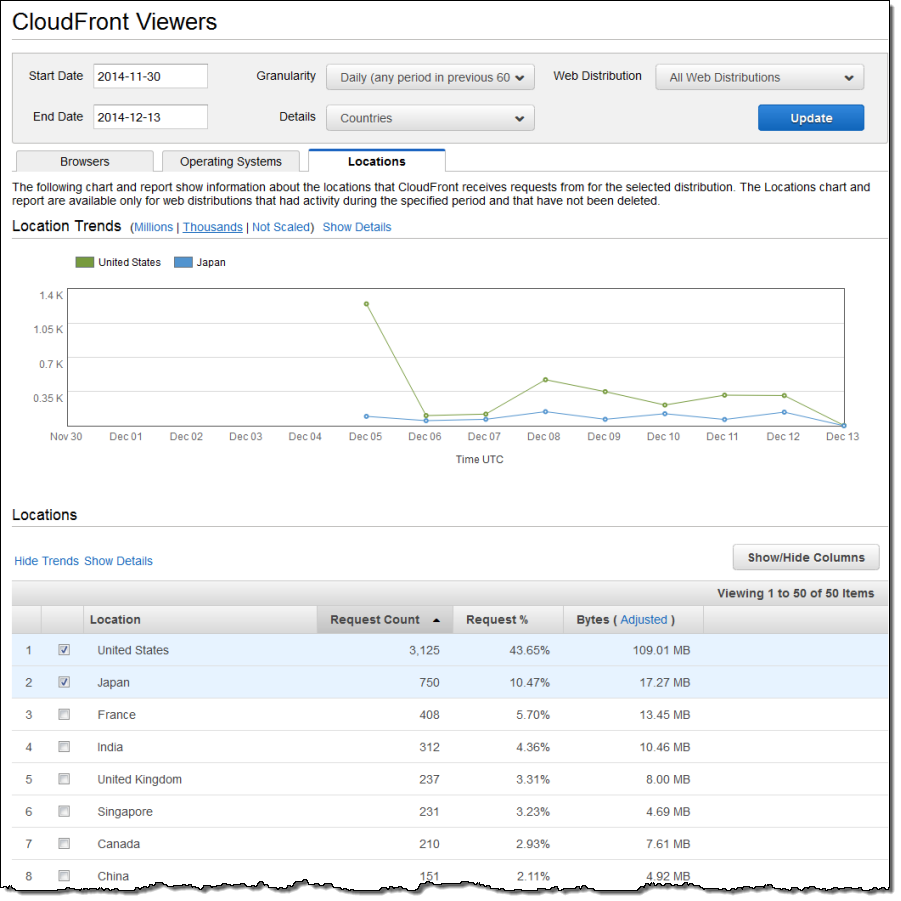The height and width of the screenshot is (901, 901).
Task: Check the India row checkbox
Action: [64, 746]
